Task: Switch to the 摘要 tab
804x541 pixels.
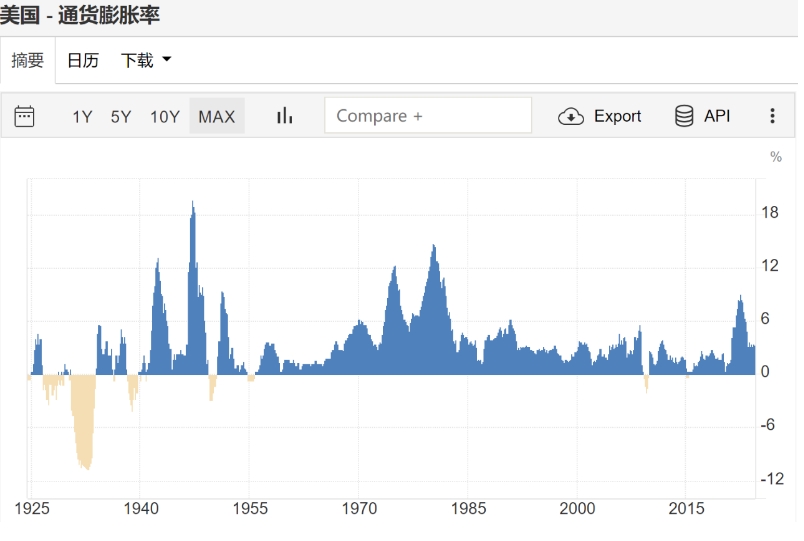Action: coord(28,61)
